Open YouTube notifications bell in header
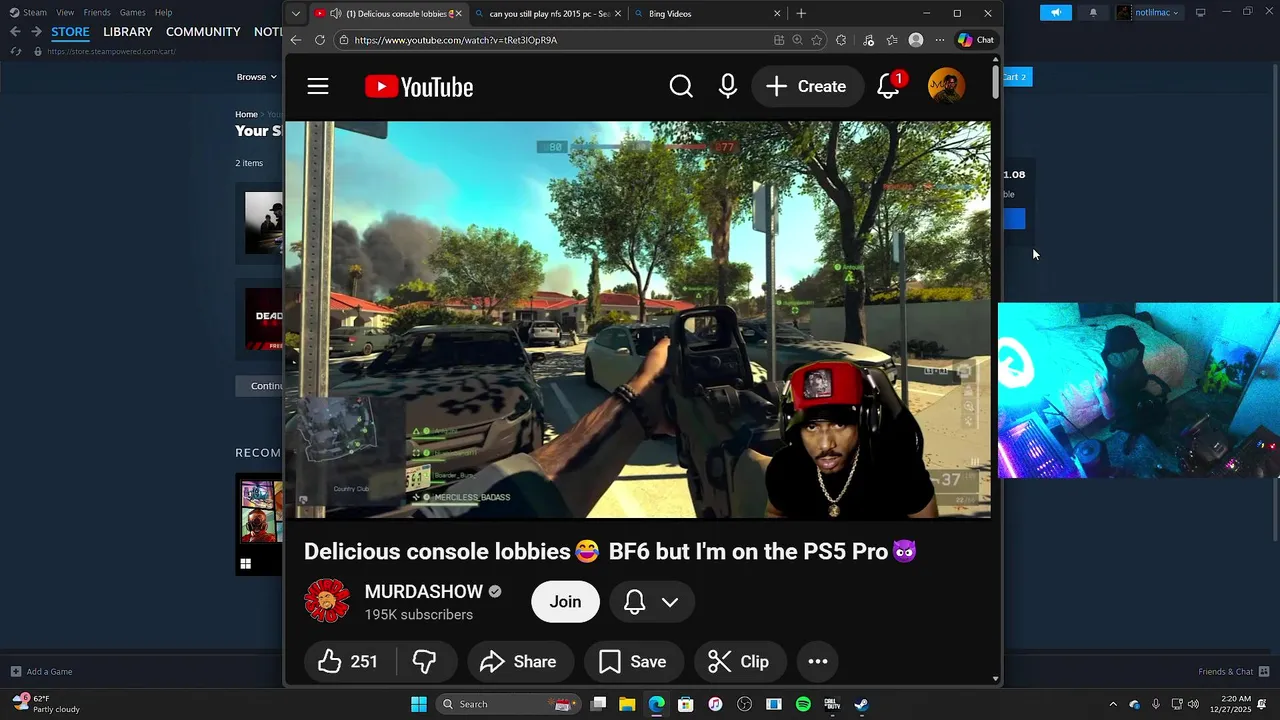1280x720 pixels. [x=888, y=87]
